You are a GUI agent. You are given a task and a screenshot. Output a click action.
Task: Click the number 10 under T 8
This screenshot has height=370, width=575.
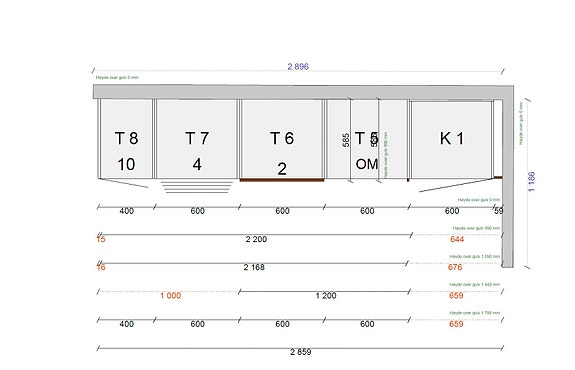point(126,164)
